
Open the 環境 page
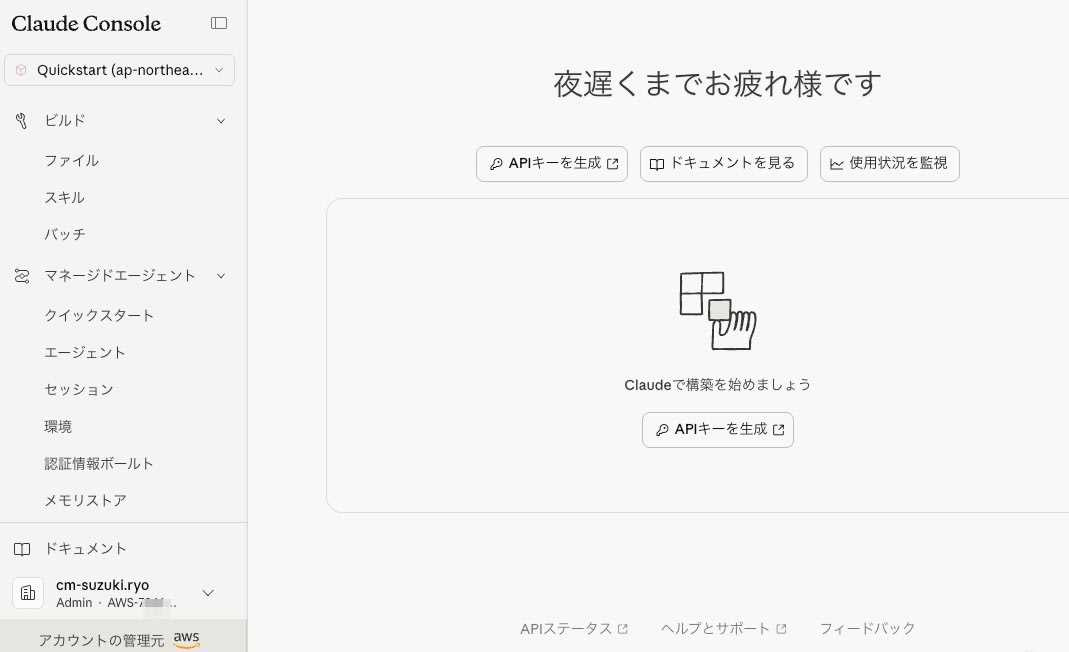coord(58,426)
